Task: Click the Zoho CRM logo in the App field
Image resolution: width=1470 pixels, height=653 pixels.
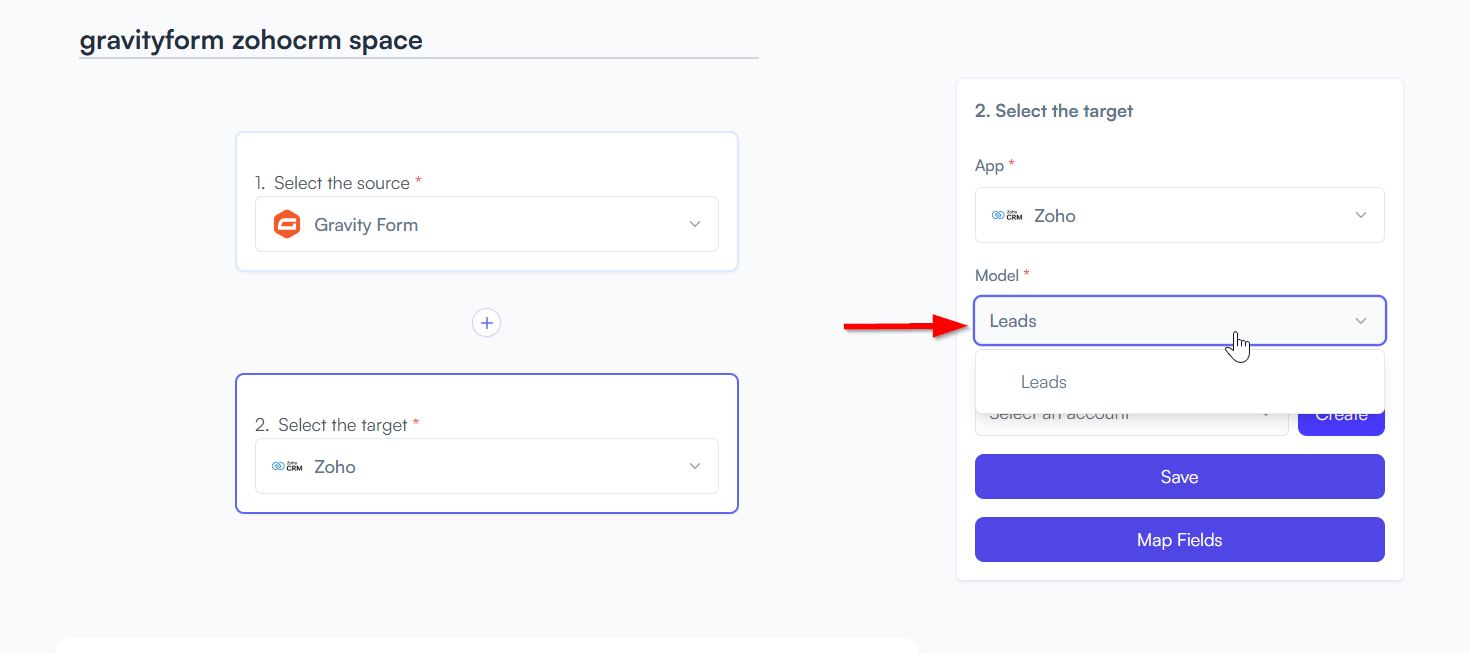Action: click(x=1007, y=215)
